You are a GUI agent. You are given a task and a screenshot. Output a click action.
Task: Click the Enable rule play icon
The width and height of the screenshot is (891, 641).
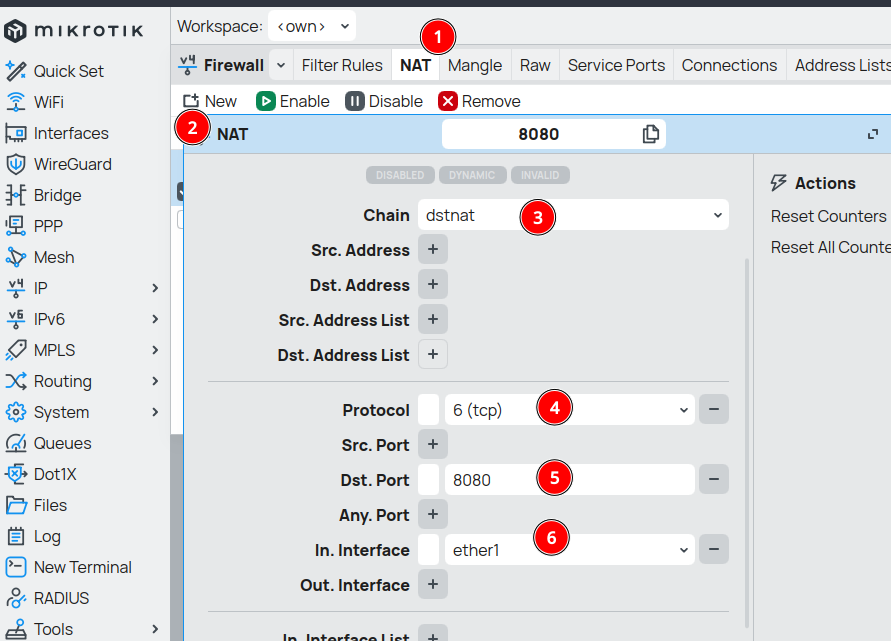tap(266, 101)
